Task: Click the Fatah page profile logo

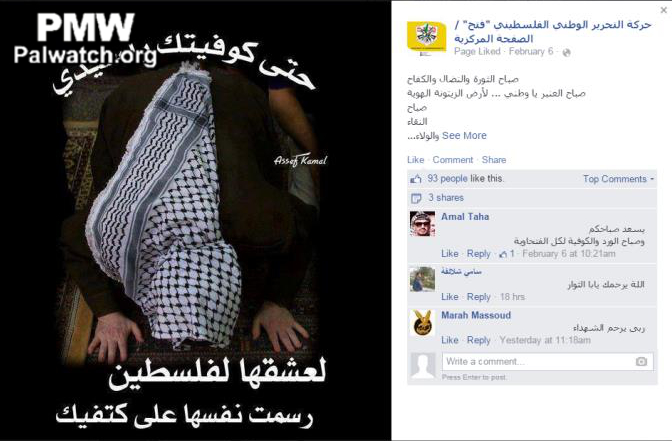Action: point(426,39)
